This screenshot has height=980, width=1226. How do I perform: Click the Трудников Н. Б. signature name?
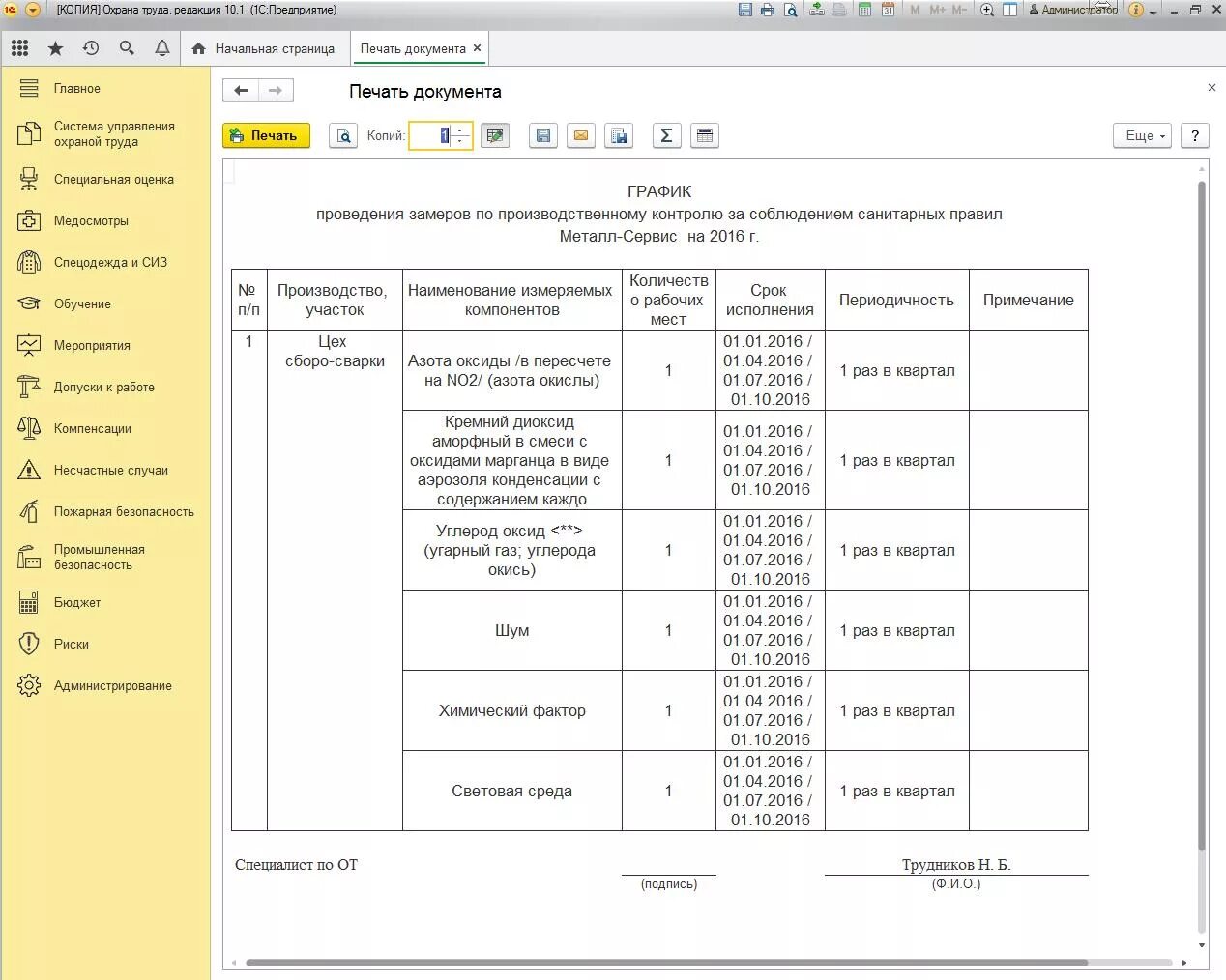[956, 865]
